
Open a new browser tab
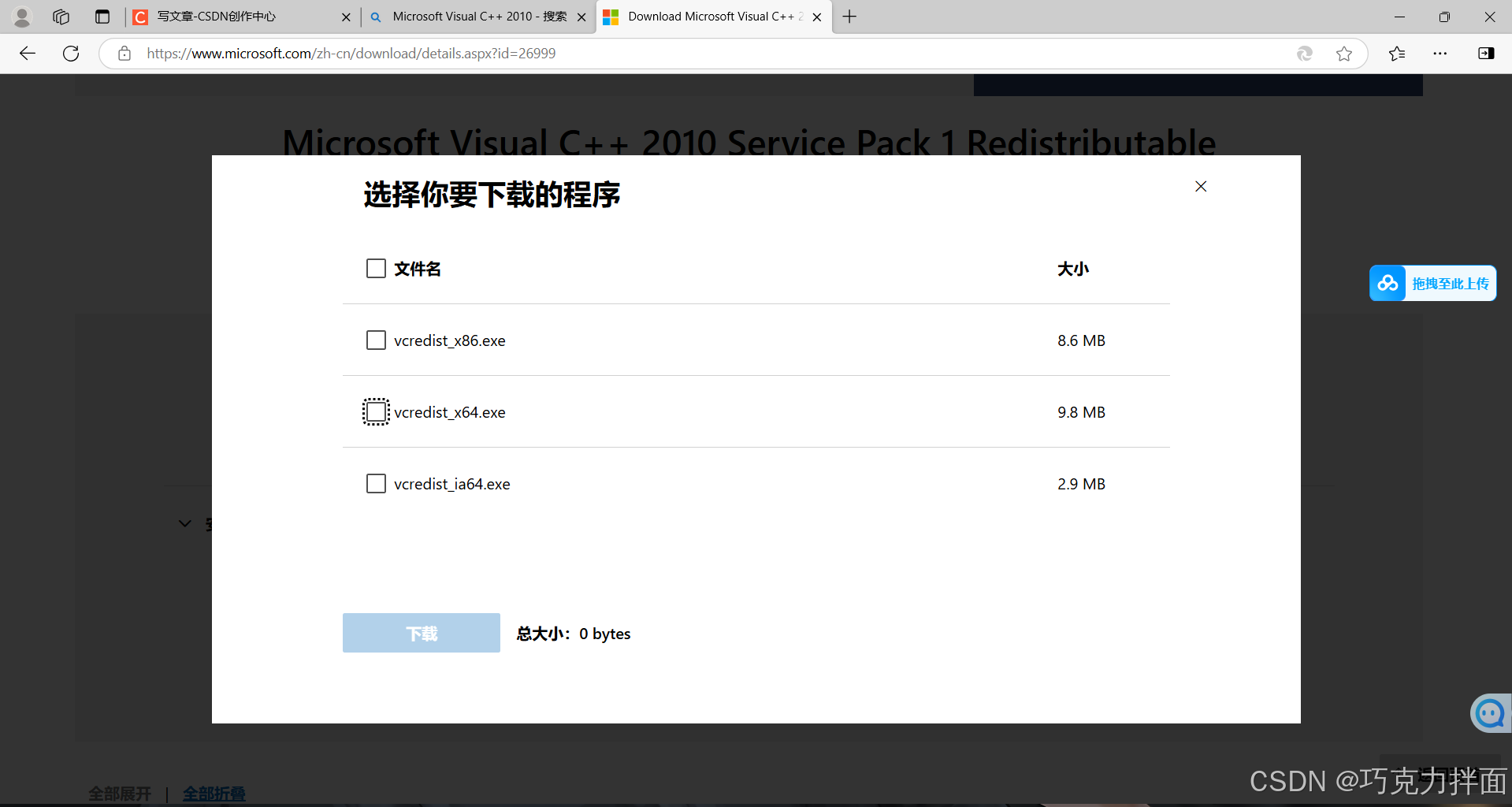click(x=849, y=17)
